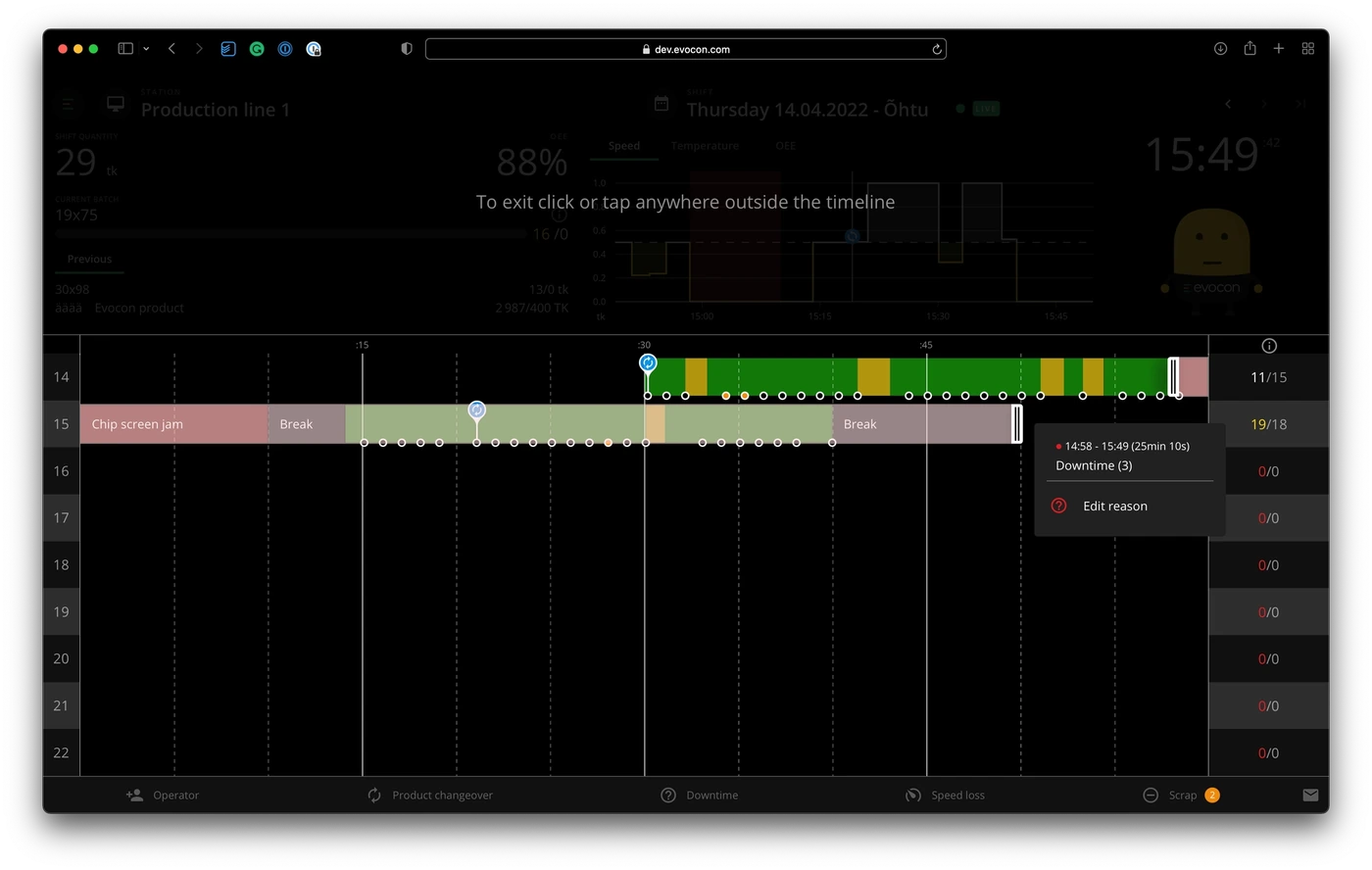This screenshot has width=1372, height=870.
Task: Click the shift calendar icon
Action: point(661,104)
